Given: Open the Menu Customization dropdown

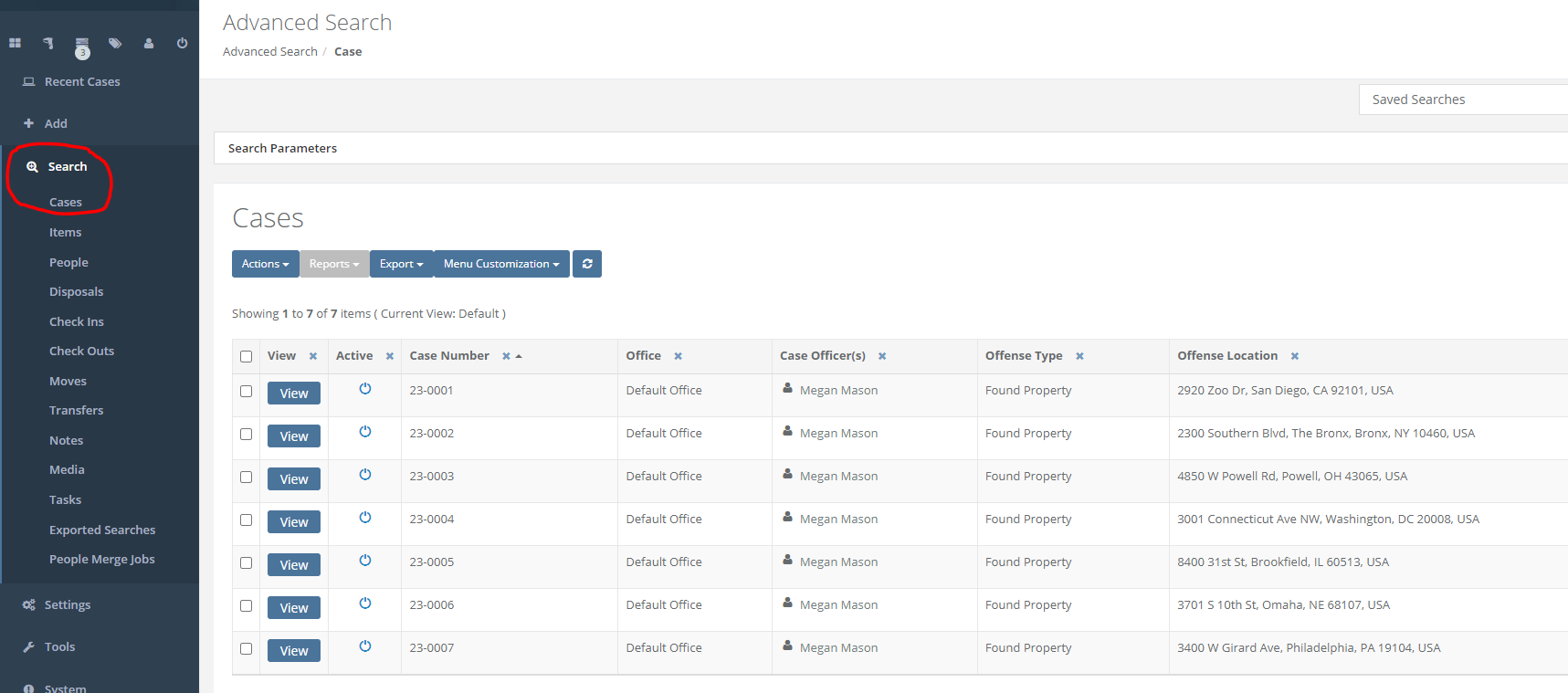Looking at the screenshot, I should click(x=501, y=264).
